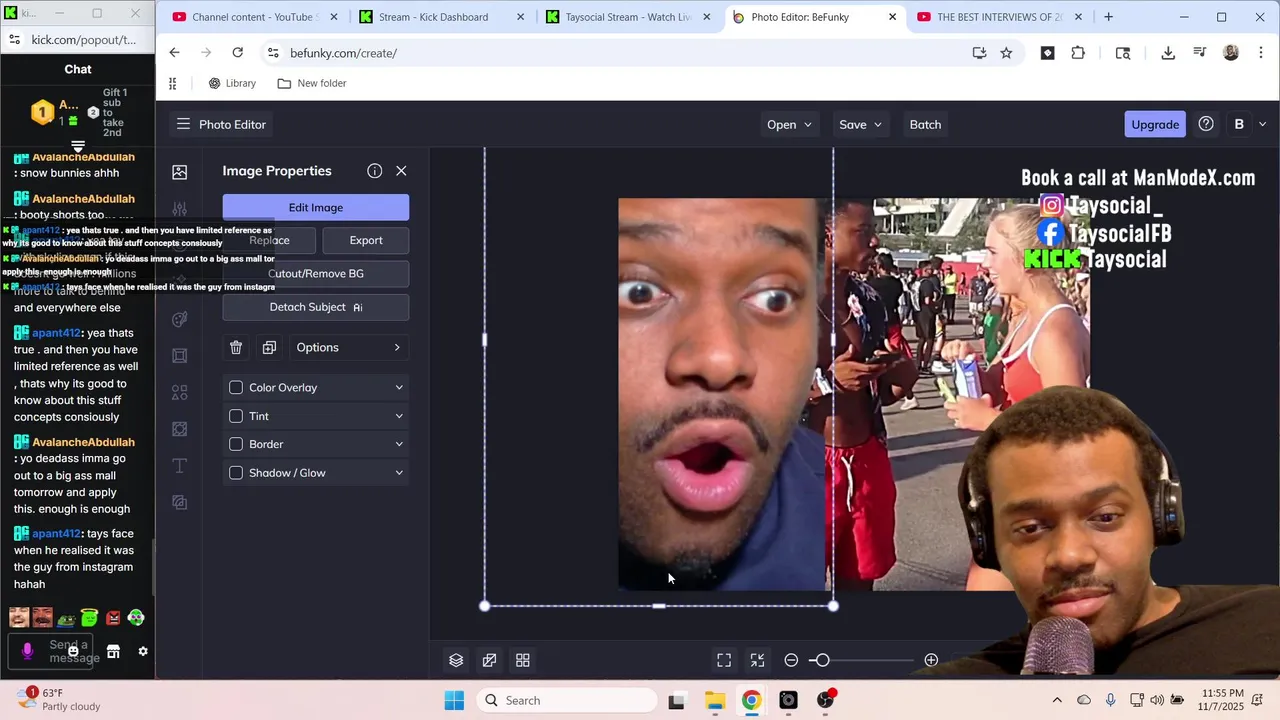This screenshot has height=720, width=1280.
Task: Select the Text tool in sidebar
Action: click(x=180, y=466)
